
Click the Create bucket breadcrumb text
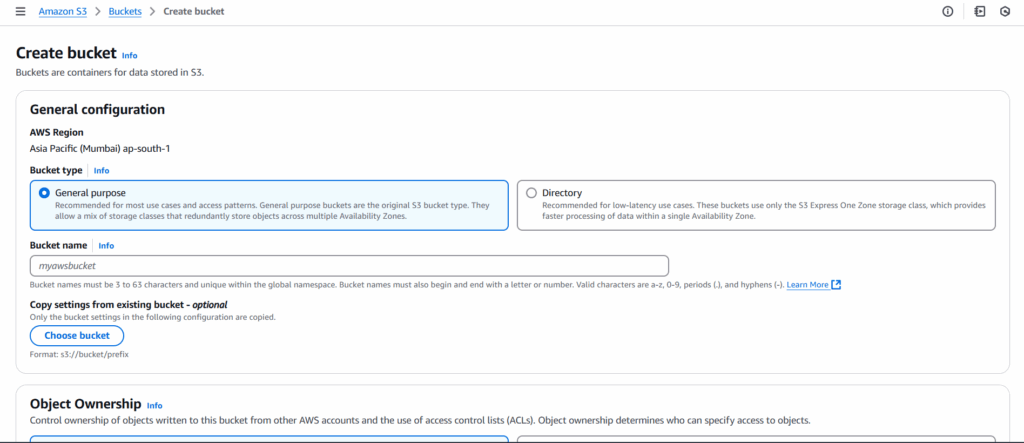tap(194, 12)
